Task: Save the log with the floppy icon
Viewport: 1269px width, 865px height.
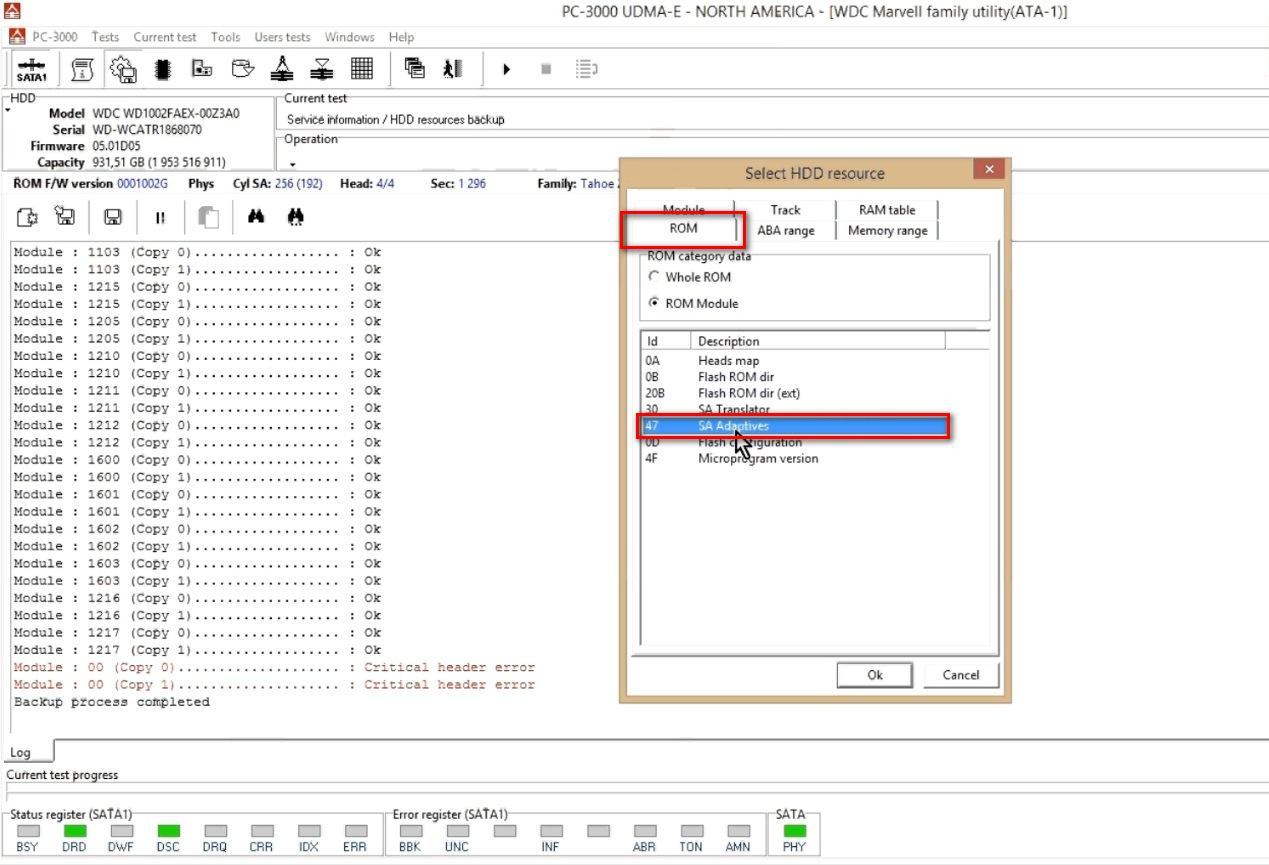Action: (x=113, y=217)
